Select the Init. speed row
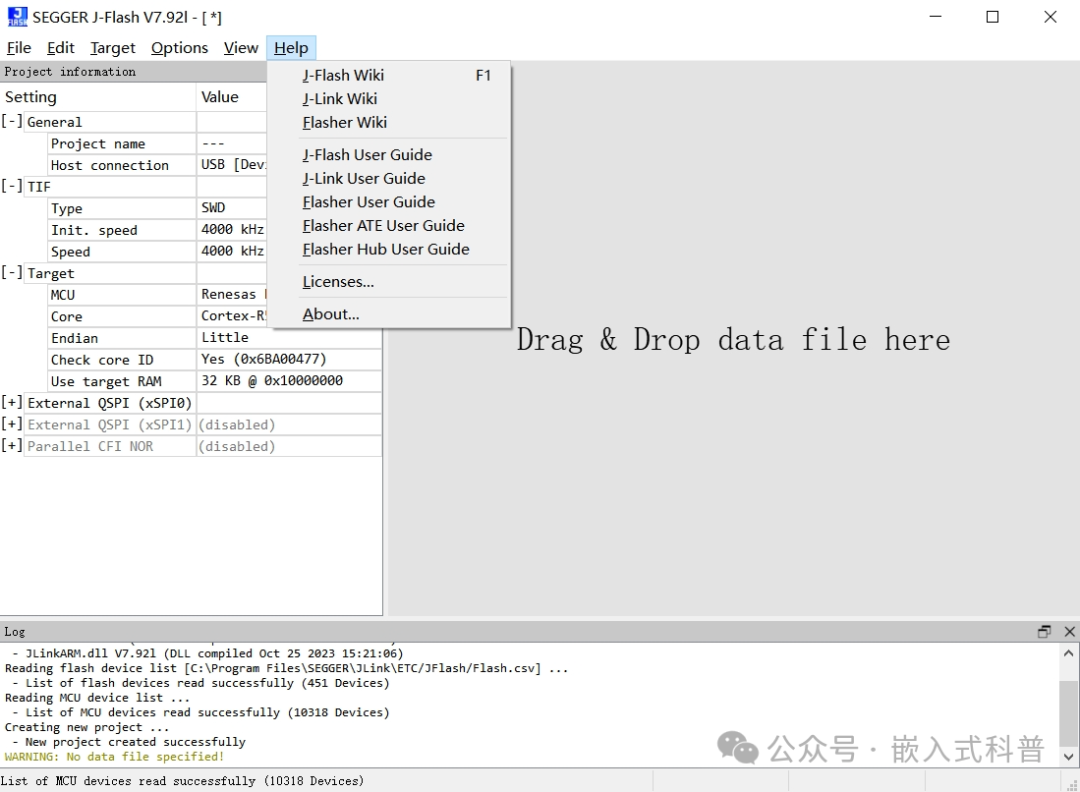This screenshot has height=792, width=1080. 157,230
